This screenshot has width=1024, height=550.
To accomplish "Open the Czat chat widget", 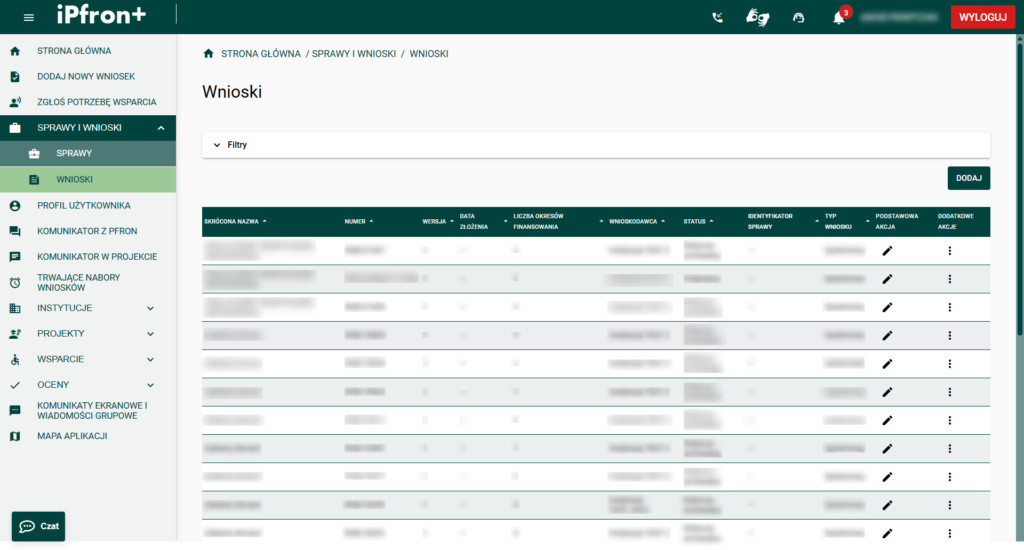I will pos(38,526).
